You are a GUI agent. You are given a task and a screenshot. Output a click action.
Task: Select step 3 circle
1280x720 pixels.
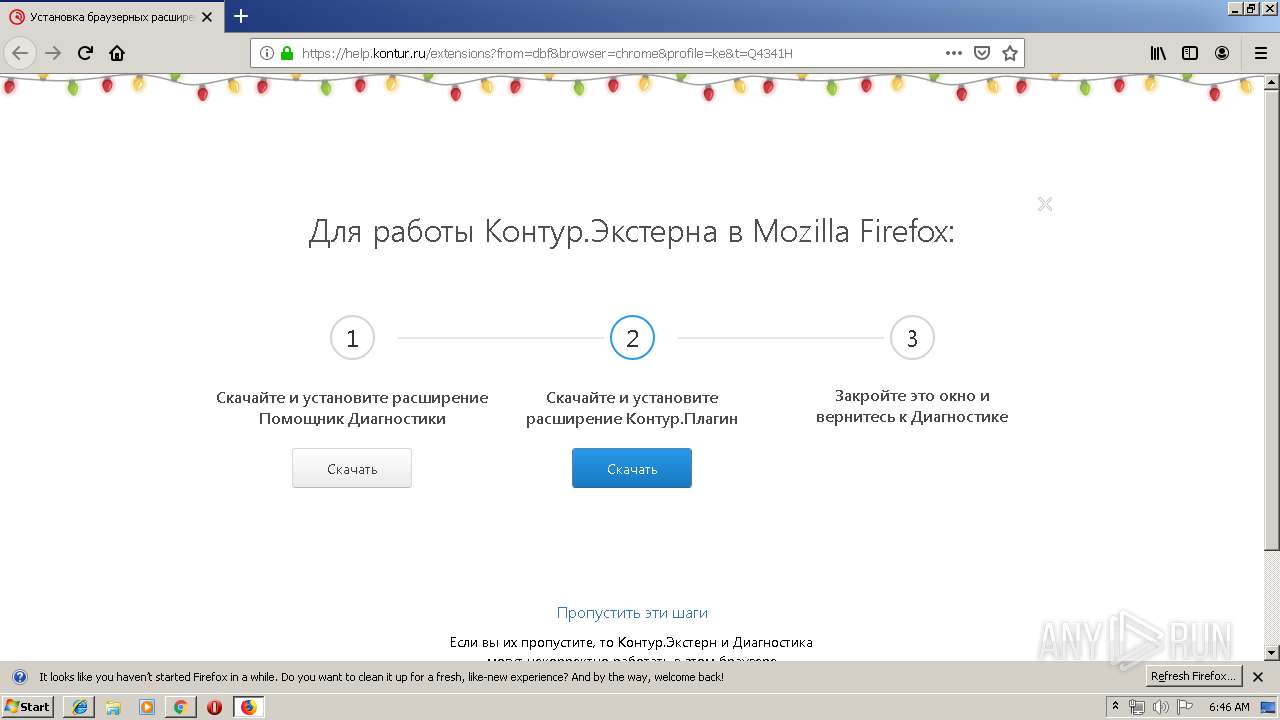point(912,338)
